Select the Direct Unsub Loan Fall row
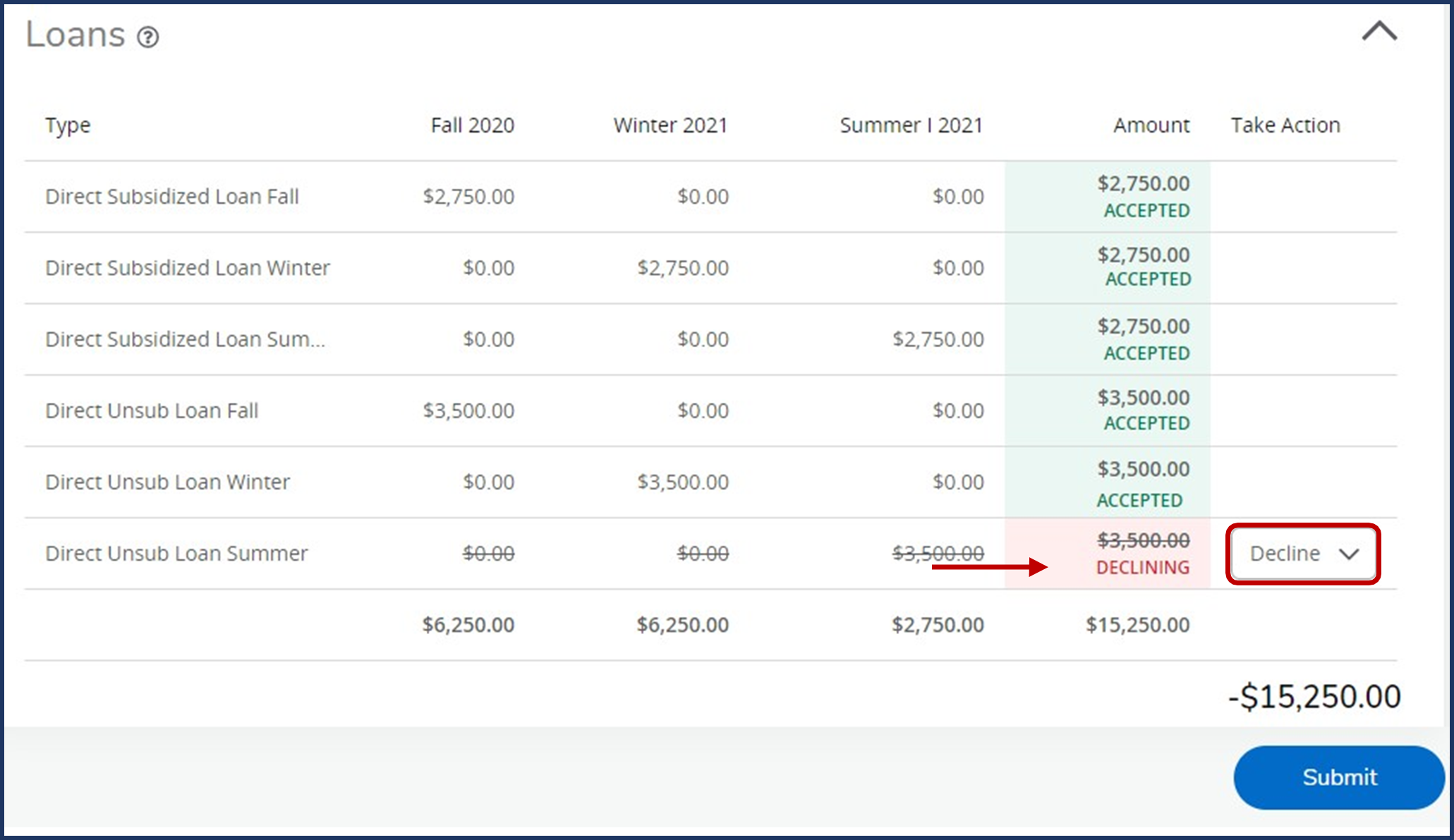Viewport: 1454px width, 840px height. point(152,410)
